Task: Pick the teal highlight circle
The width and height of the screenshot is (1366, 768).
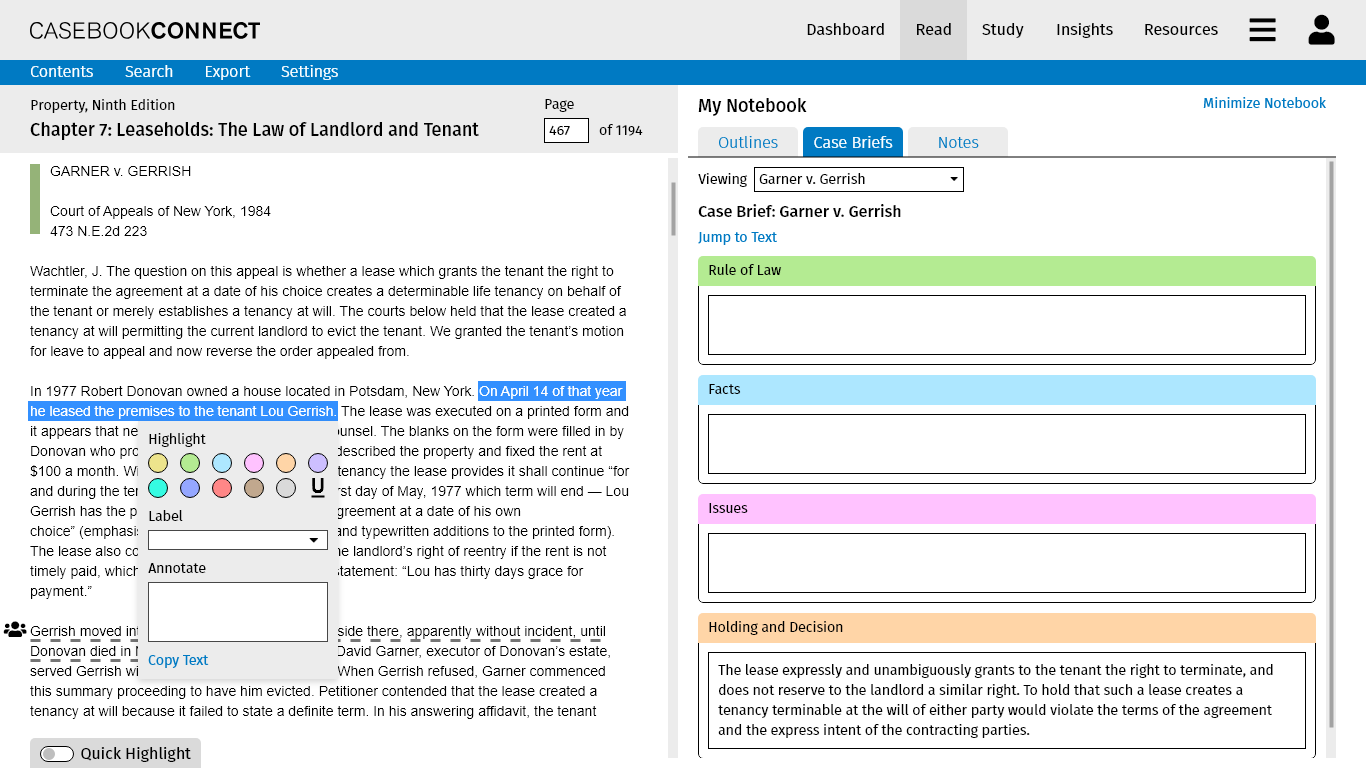Action: click(x=158, y=488)
